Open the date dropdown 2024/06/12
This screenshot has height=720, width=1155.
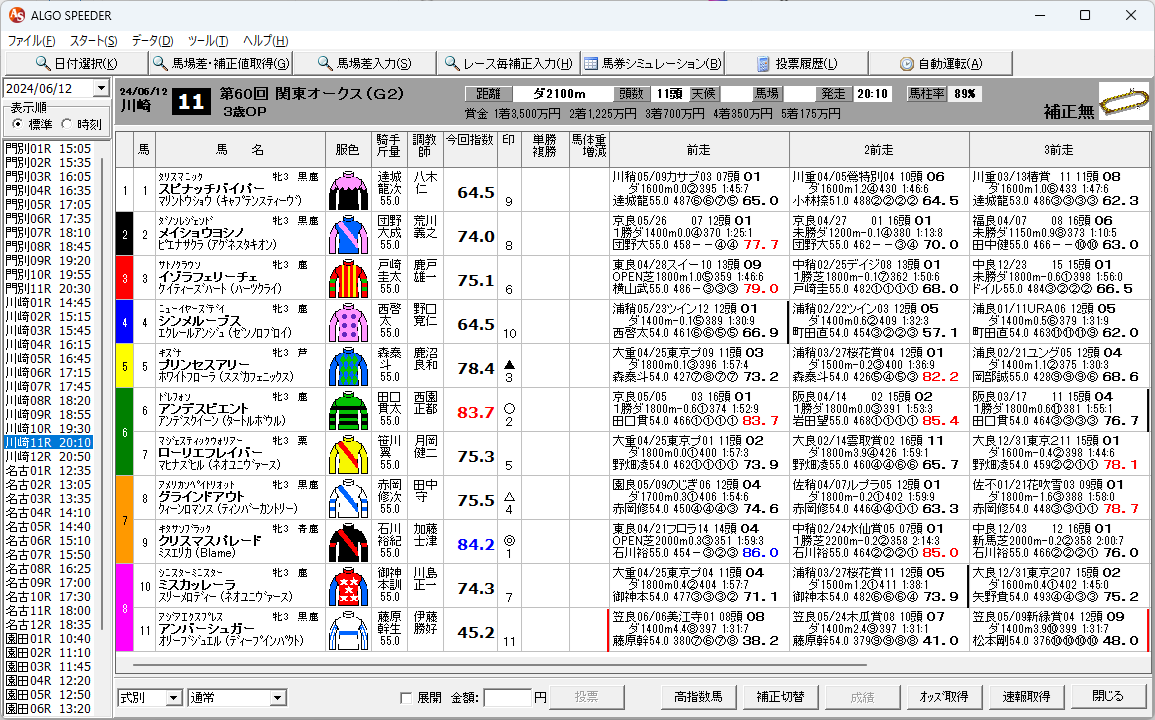click(x=101, y=88)
